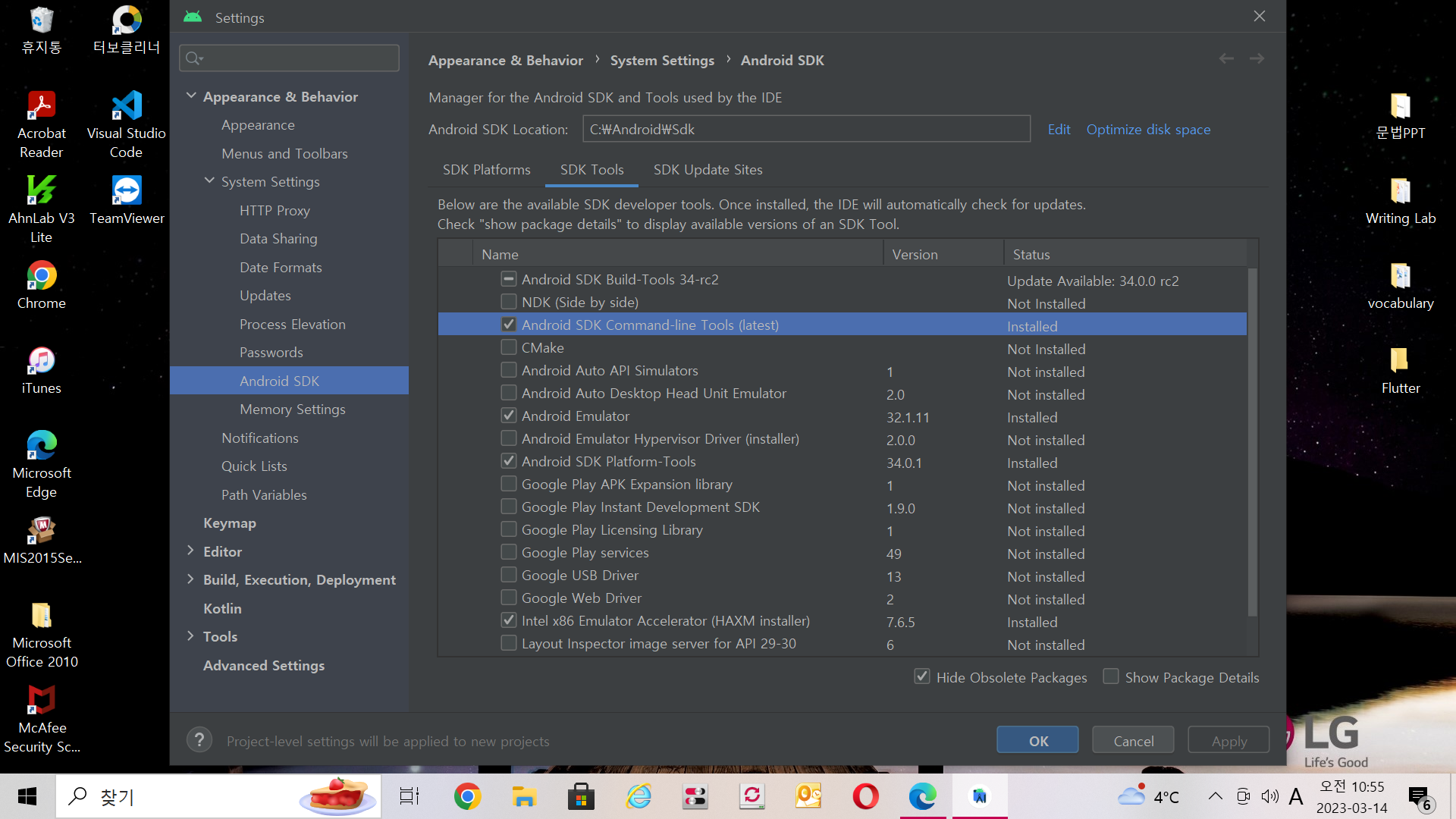
Task: Click Optimize disk space link
Action: coord(1148,130)
